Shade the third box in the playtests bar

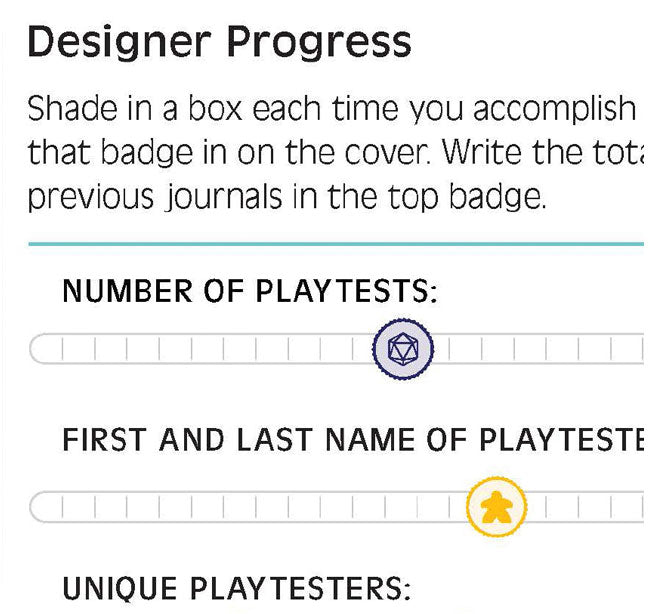[x=111, y=349]
